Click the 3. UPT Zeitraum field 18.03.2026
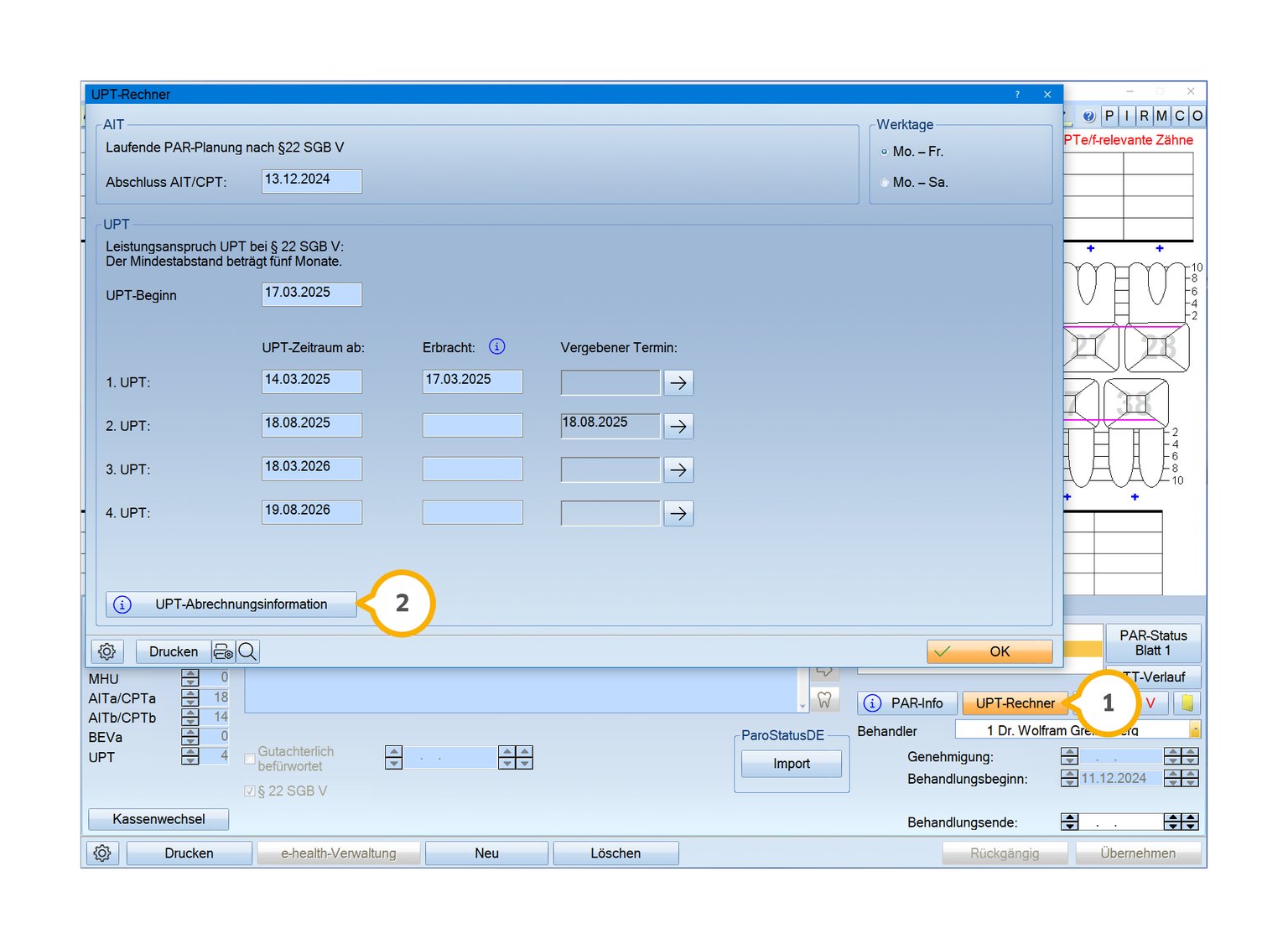This screenshot has width=1288, height=949. coord(312,469)
